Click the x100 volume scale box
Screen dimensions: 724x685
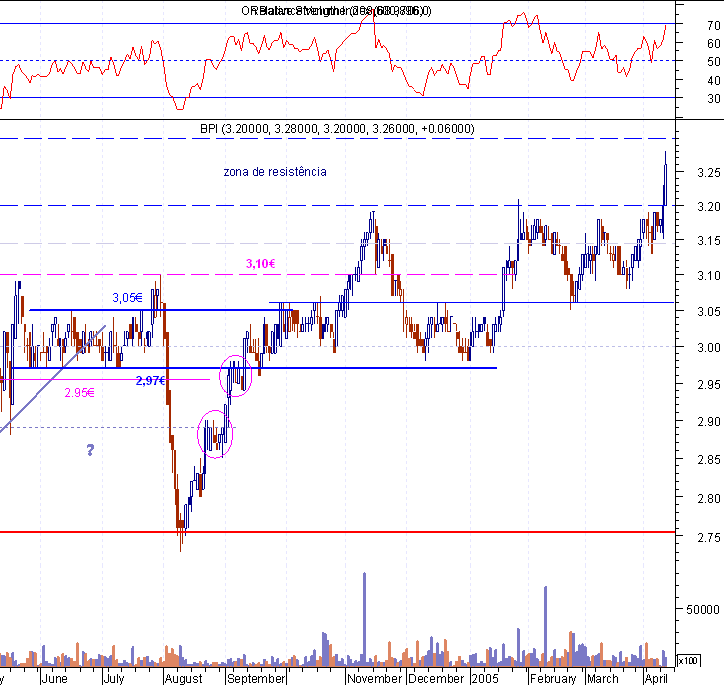(x=688, y=661)
